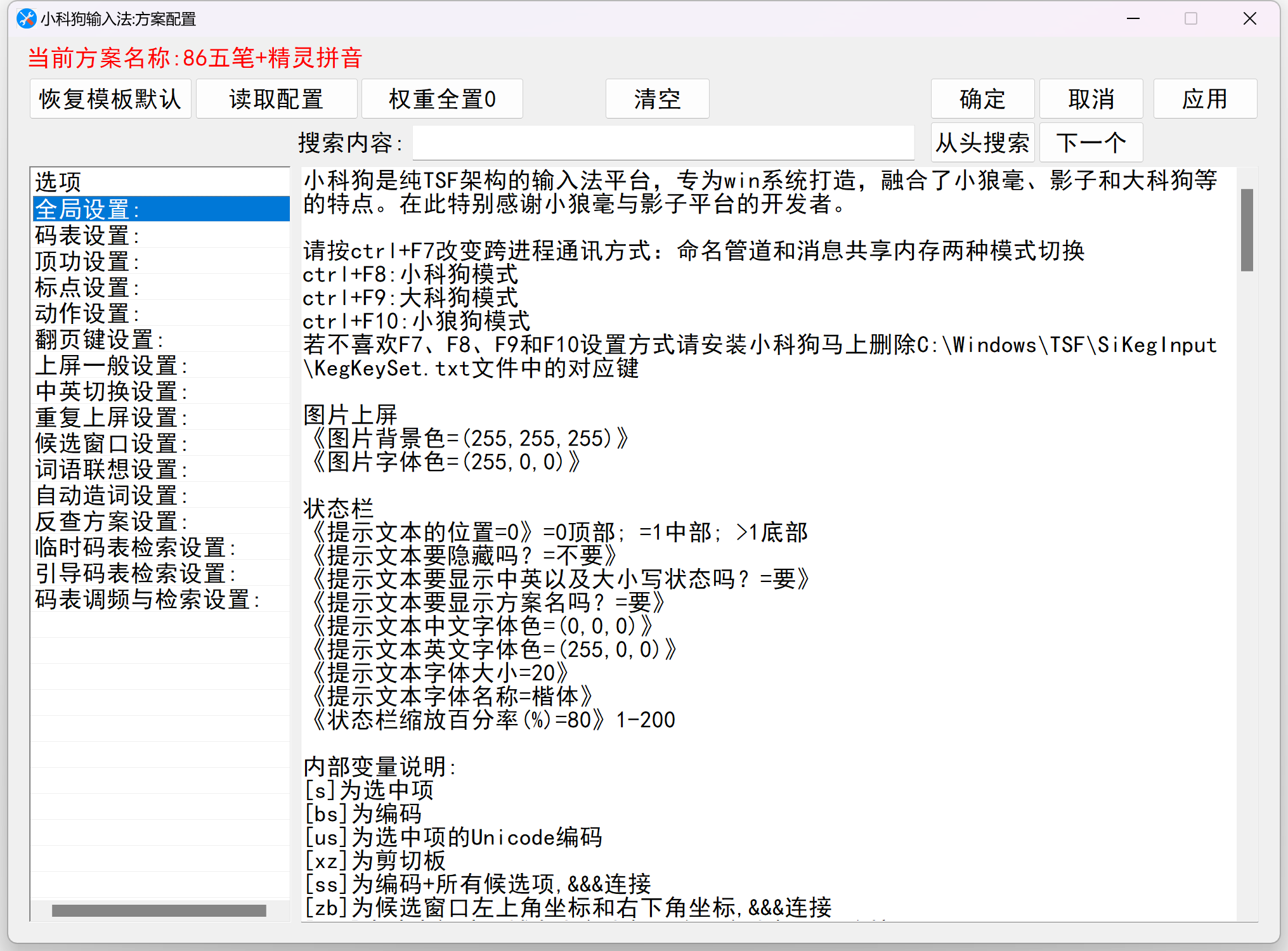Select 重复上屏设置 entry

coord(160,417)
